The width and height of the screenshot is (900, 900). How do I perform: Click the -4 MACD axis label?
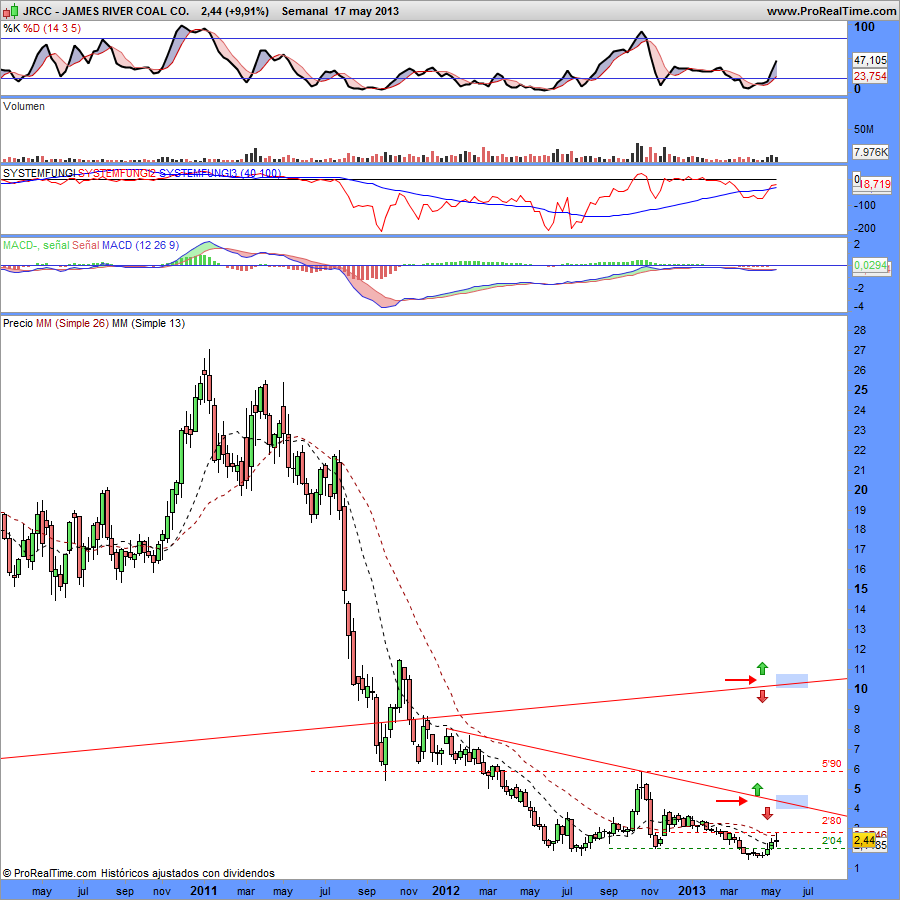pos(859,307)
